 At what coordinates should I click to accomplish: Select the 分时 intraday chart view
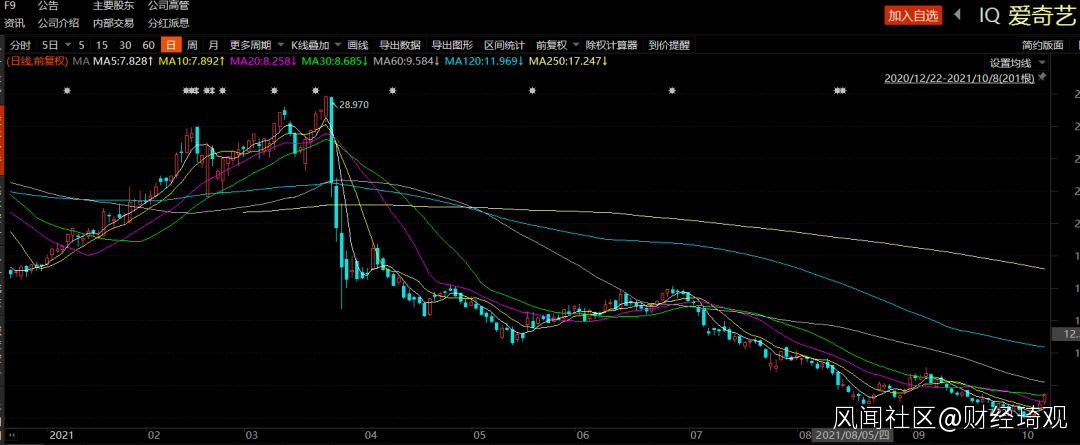point(20,45)
